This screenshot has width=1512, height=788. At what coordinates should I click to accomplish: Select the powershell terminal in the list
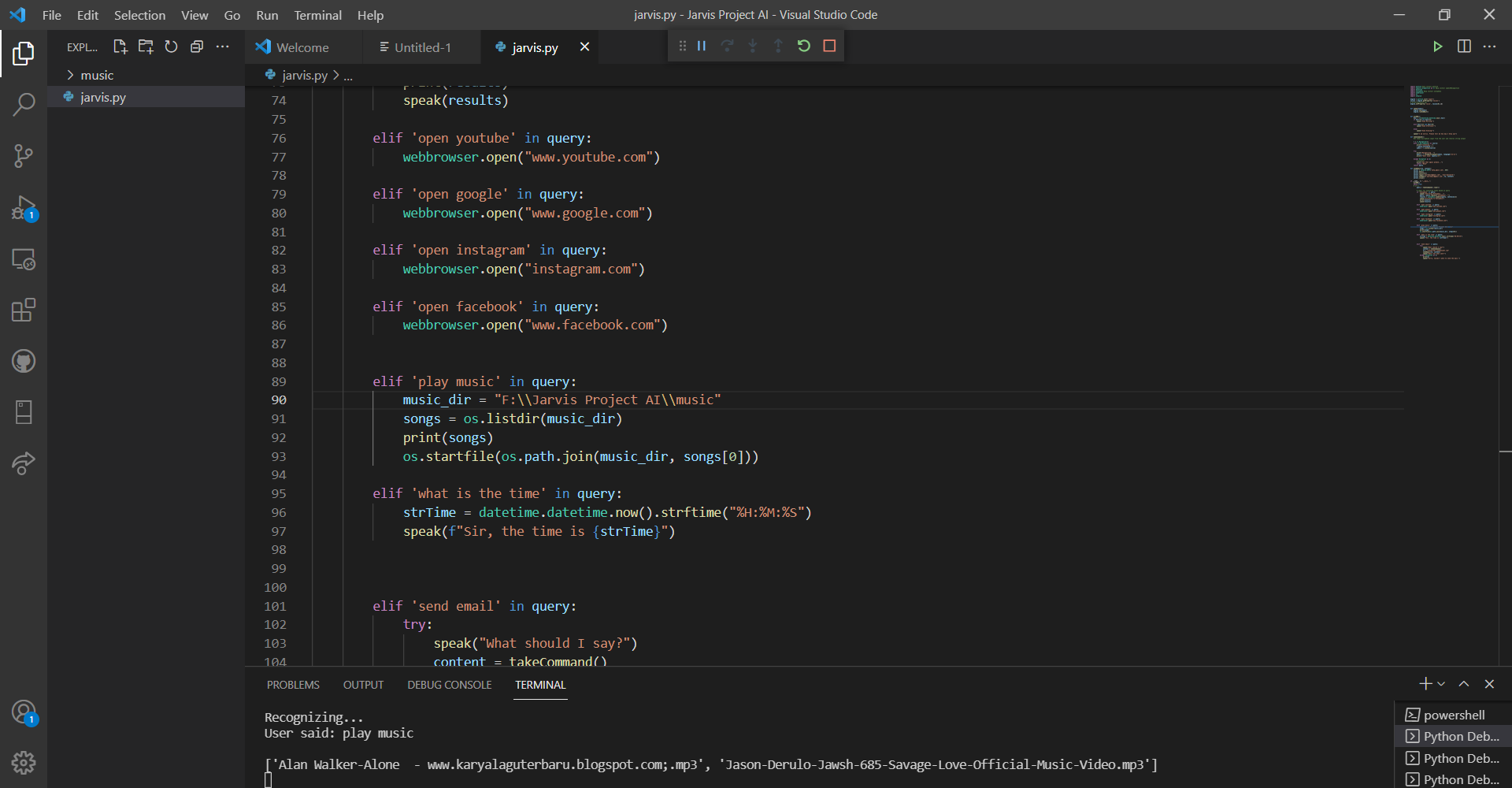click(1454, 714)
